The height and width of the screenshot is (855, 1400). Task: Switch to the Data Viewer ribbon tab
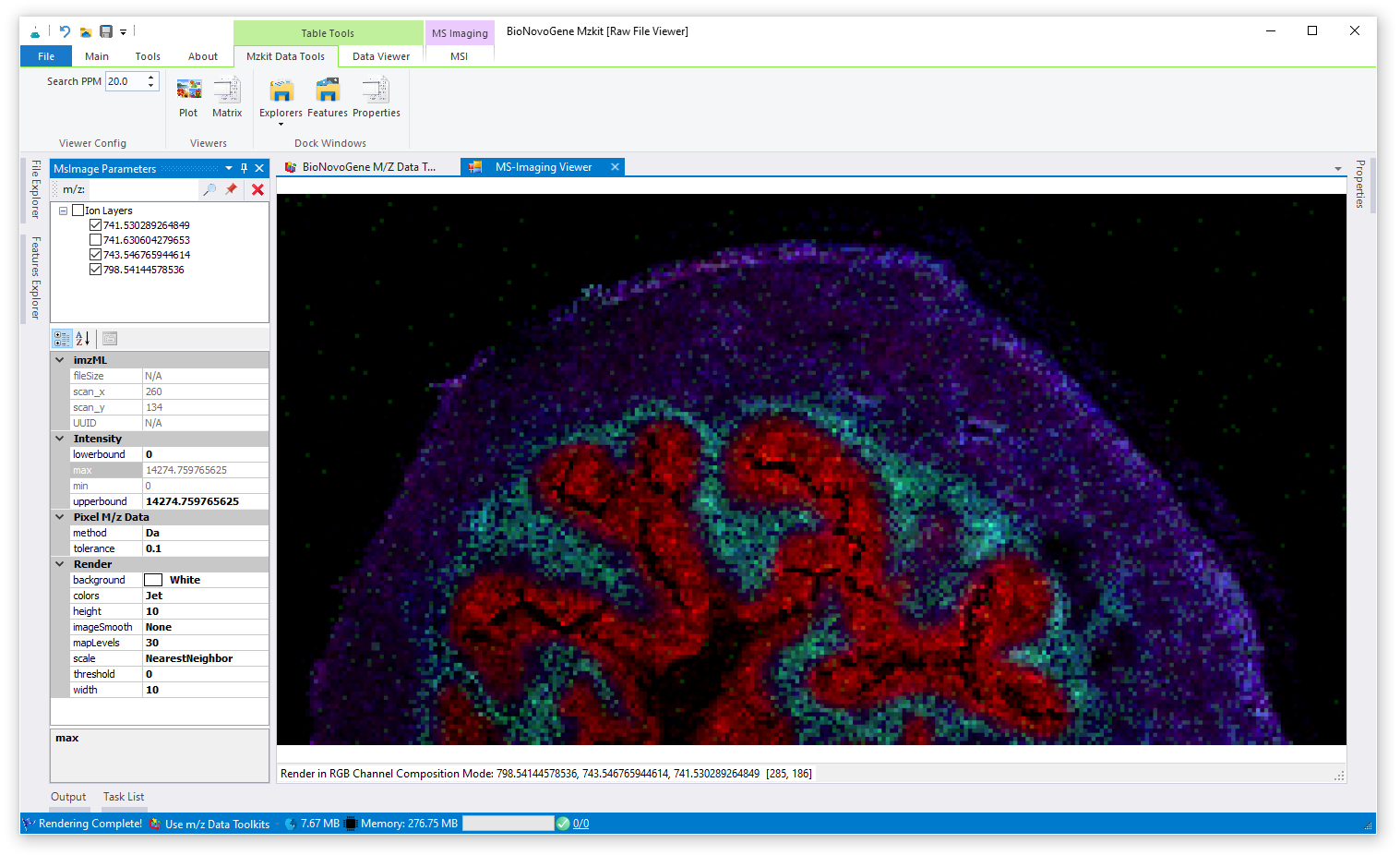pos(380,56)
